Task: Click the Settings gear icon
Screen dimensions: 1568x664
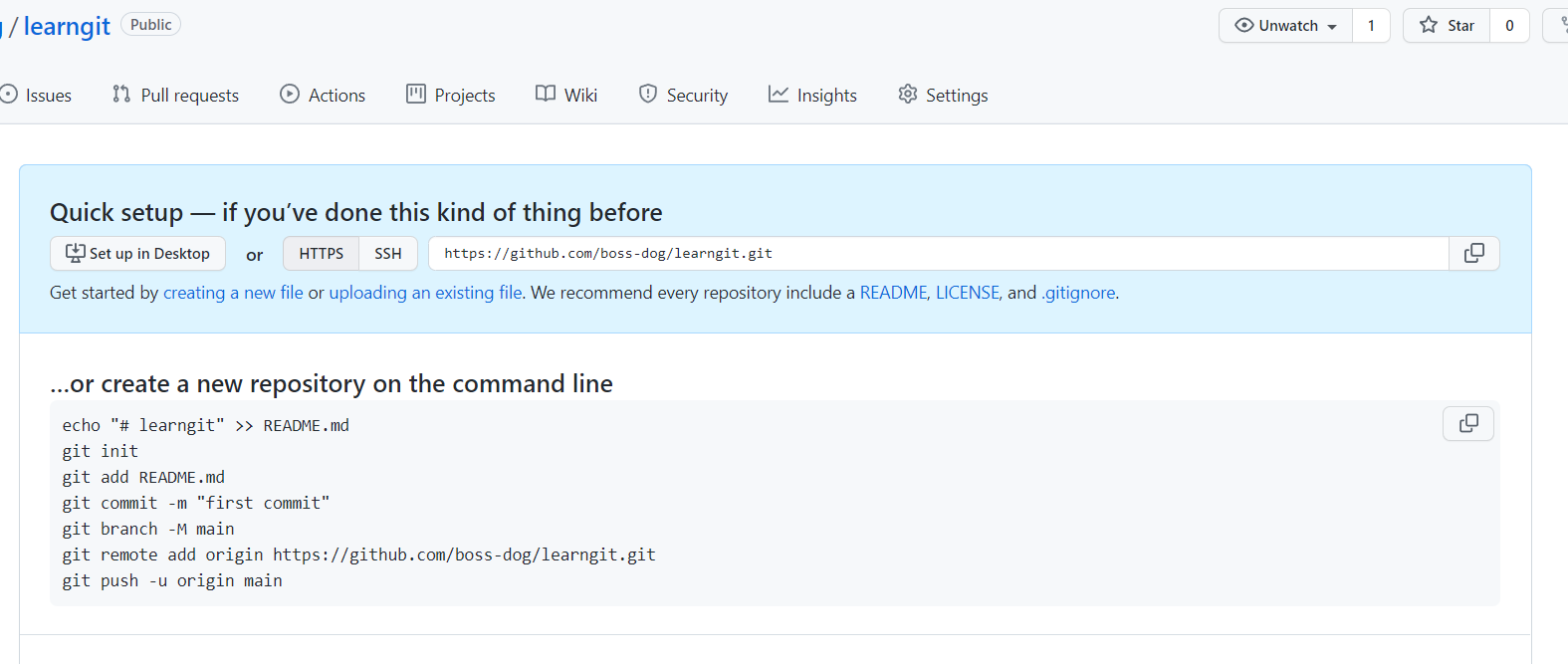Action: click(908, 94)
